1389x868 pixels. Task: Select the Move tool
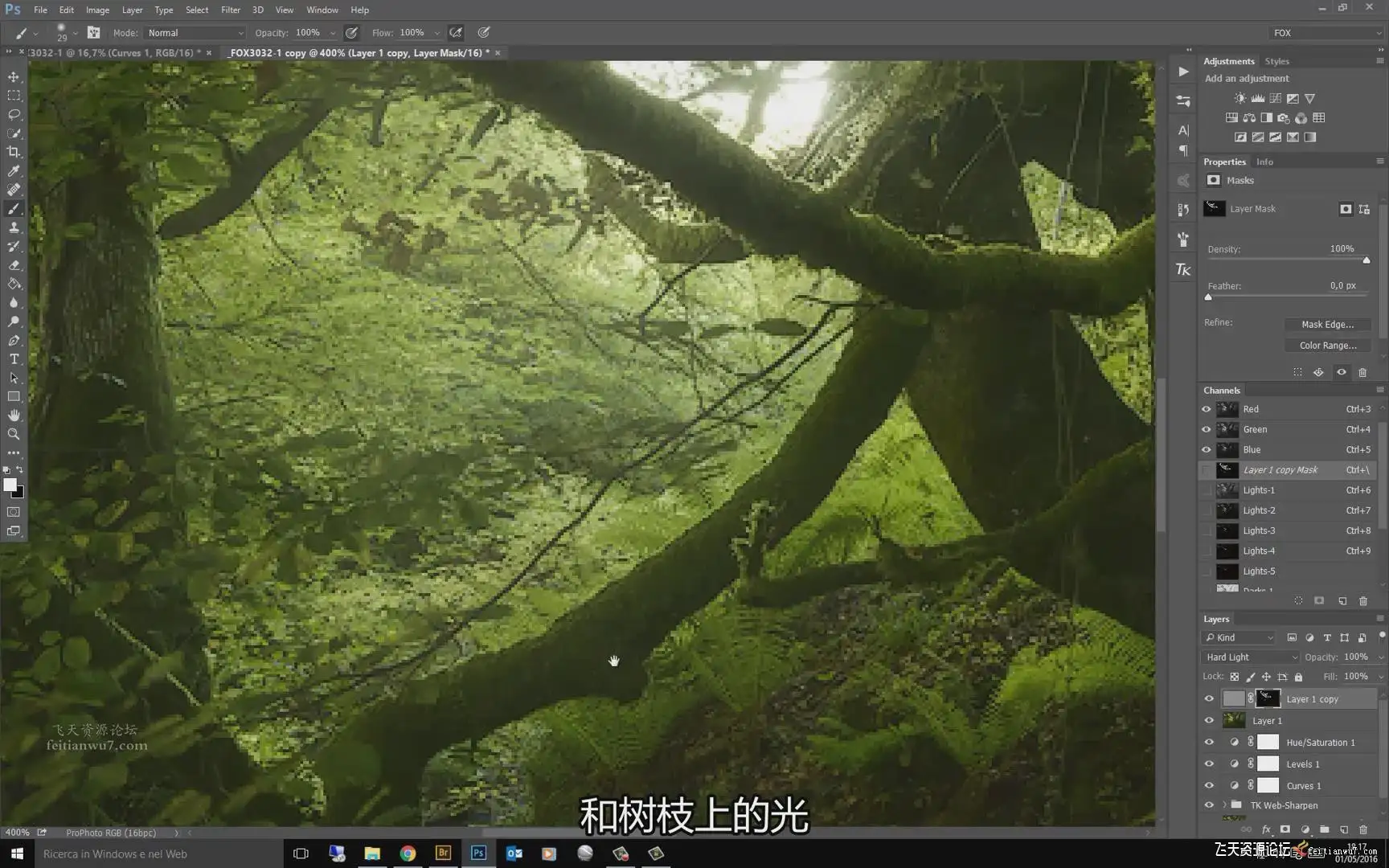14,77
